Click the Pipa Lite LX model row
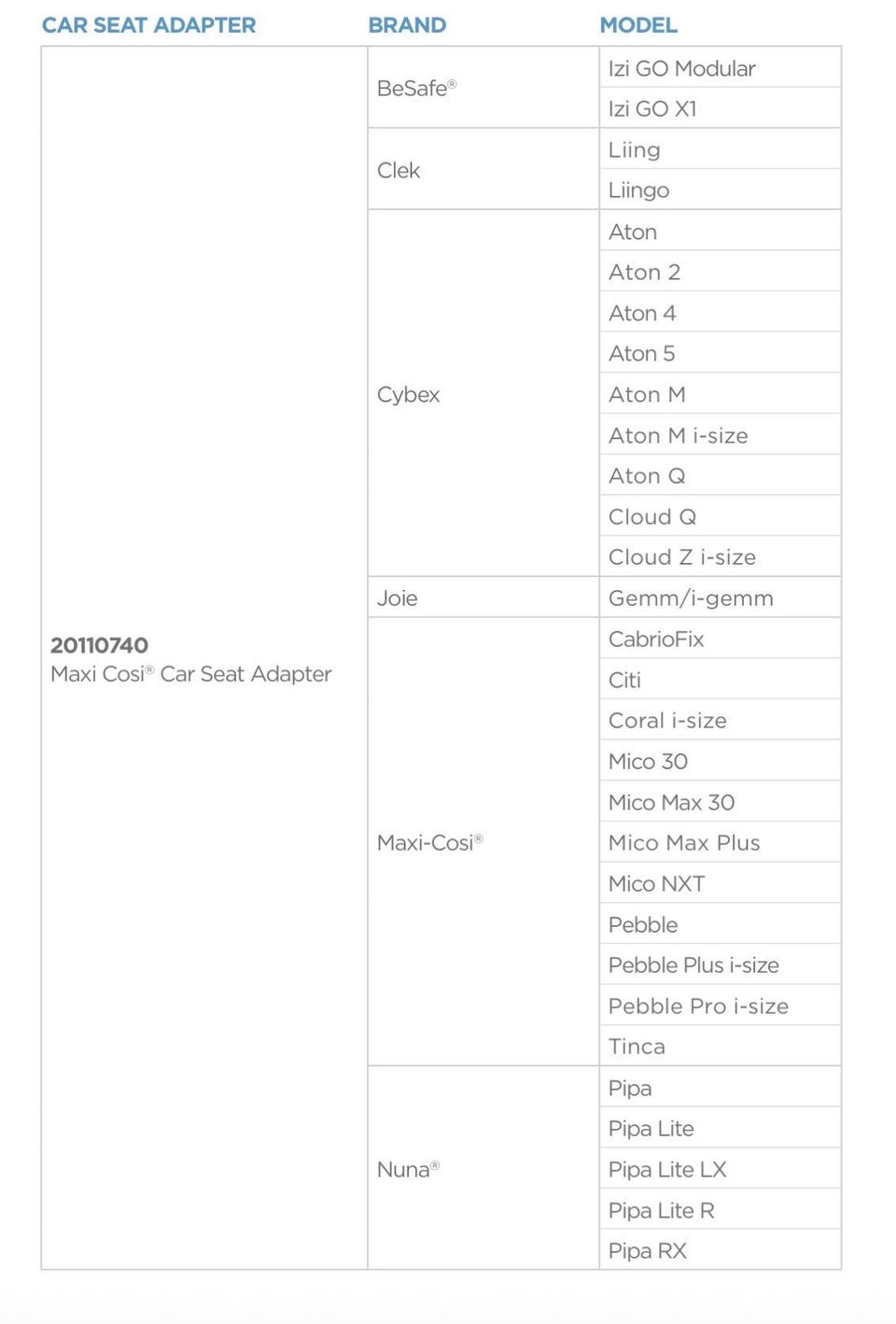This screenshot has height=1324, width=896. tap(720, 1168)
